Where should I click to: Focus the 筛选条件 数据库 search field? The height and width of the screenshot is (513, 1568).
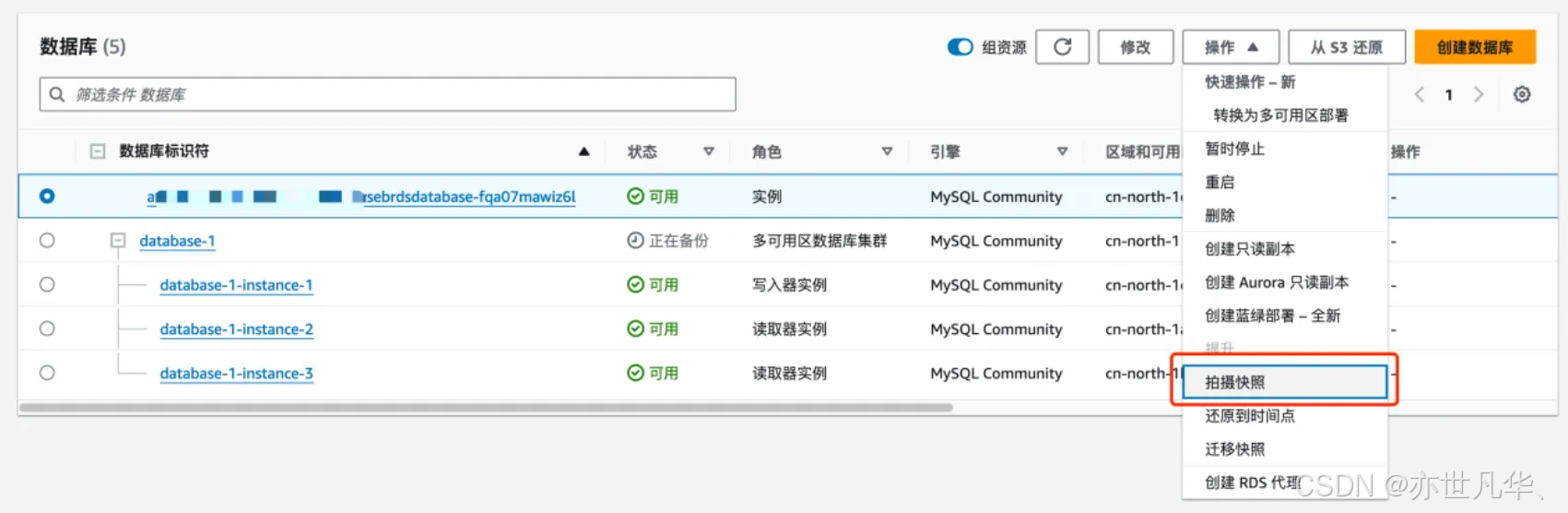(387, 94)
